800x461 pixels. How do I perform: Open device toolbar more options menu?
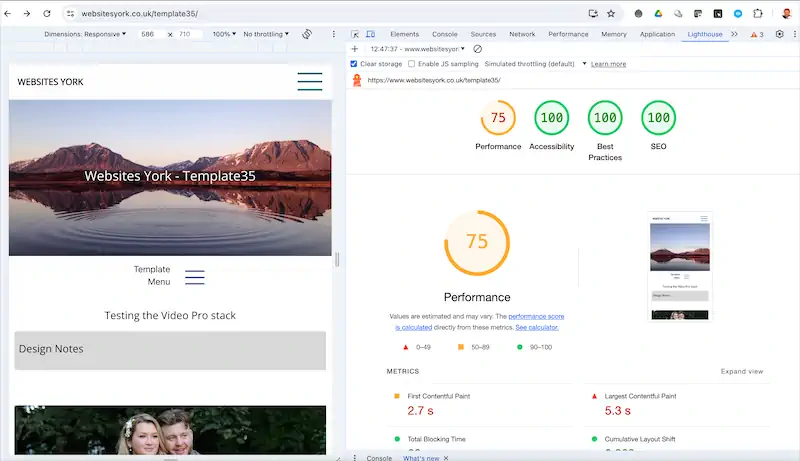click(334, 34)
